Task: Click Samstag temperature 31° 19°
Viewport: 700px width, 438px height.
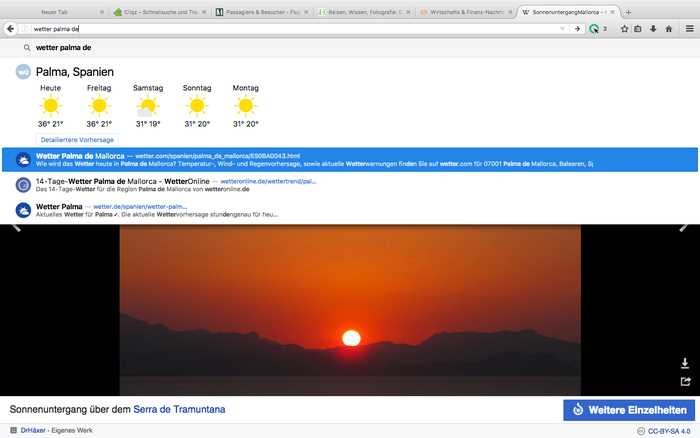Action: [x=148, y=124]
